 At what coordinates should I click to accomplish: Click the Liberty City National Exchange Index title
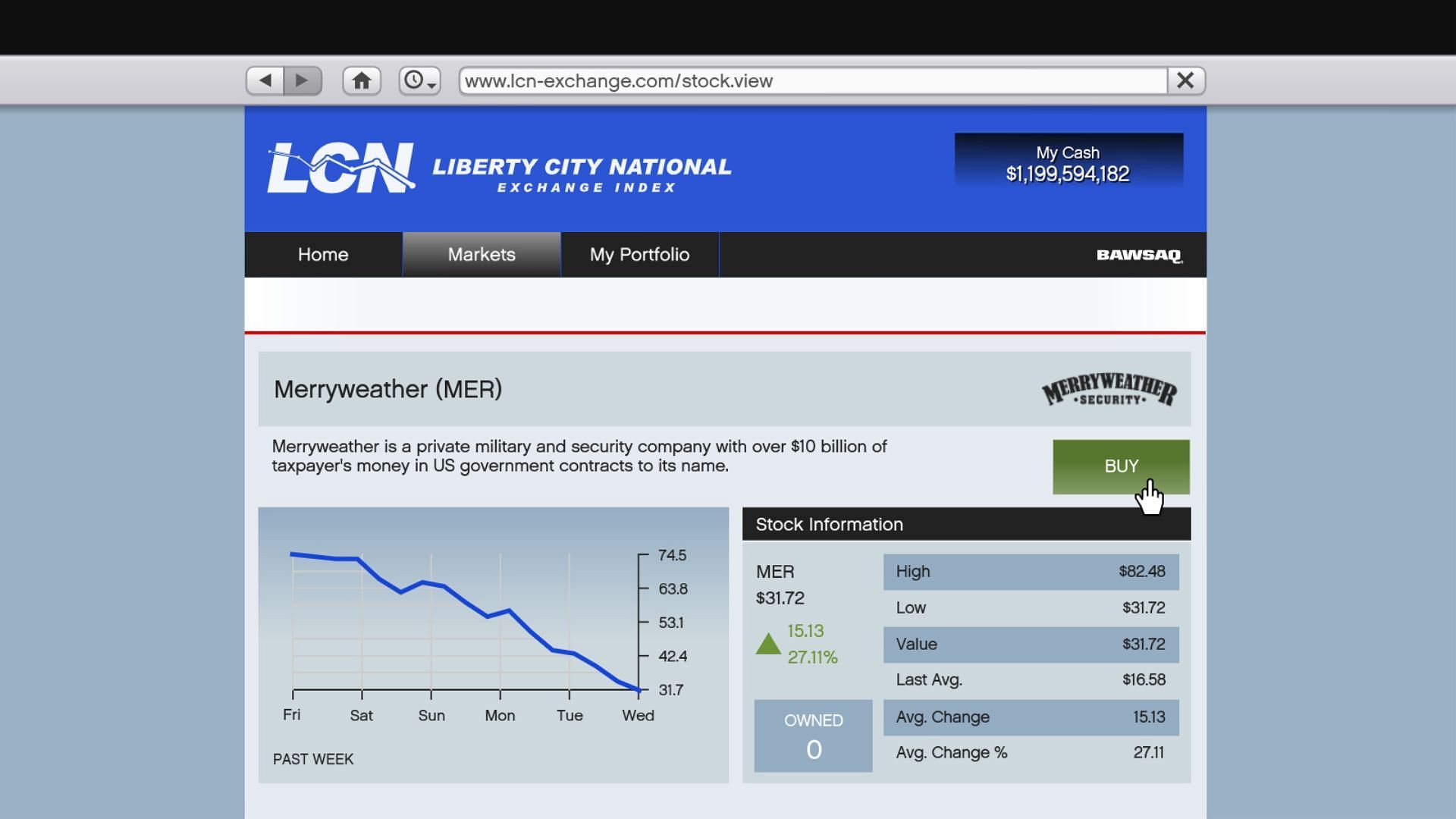[582, 175]
